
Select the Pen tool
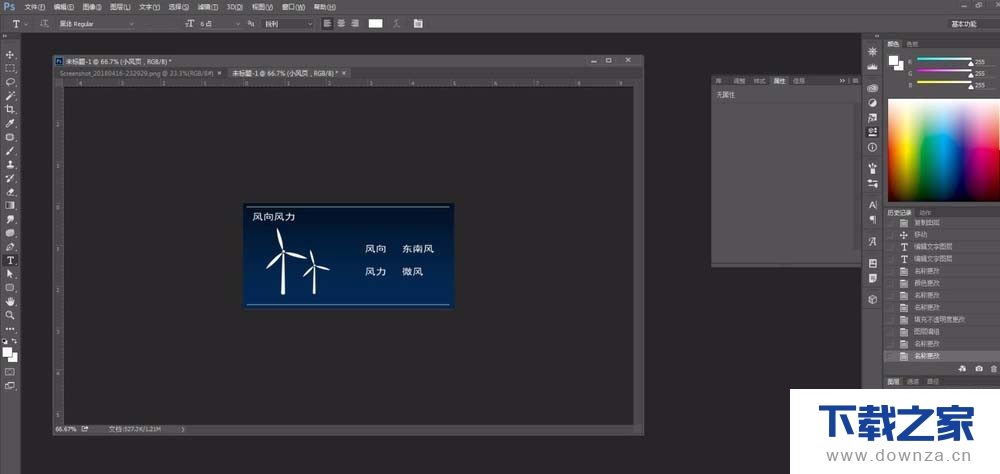pos(10,247)
